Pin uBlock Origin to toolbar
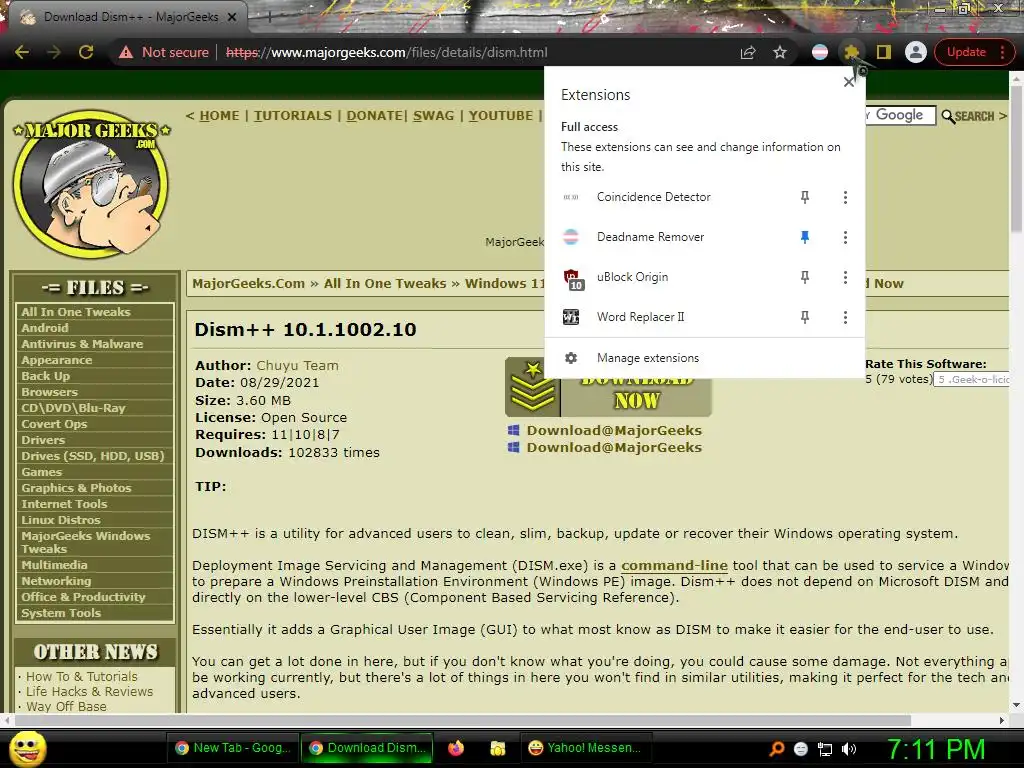The height and width of the screenshot is (768, 1024). (x=805, y=277)
